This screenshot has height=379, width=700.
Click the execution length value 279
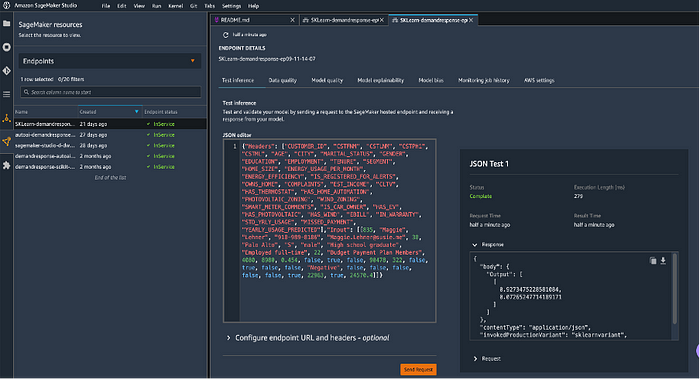coord(578,196)
